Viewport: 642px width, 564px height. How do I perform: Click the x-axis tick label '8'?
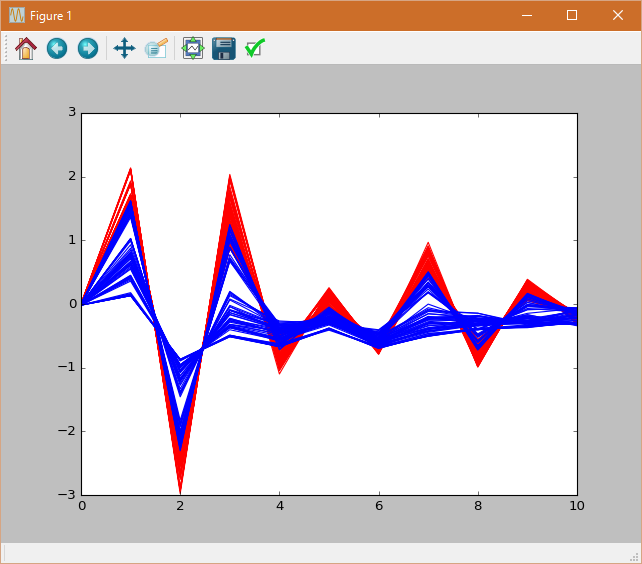click(478, 506)
